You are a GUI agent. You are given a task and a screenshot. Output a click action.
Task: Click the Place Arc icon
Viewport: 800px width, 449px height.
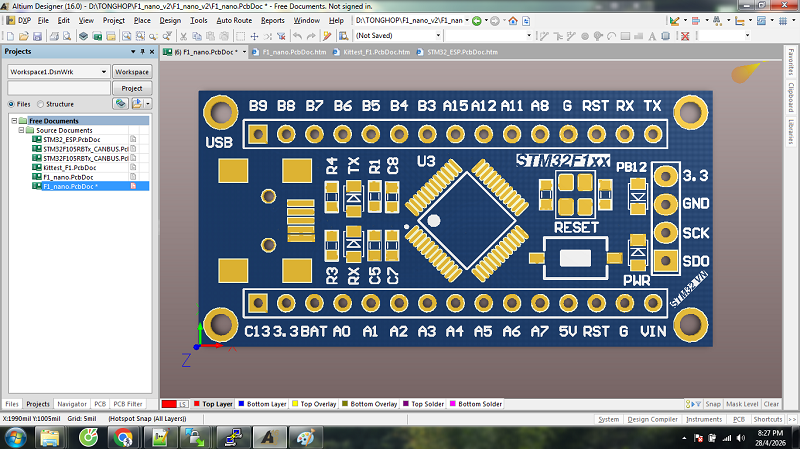pos(611,36)
